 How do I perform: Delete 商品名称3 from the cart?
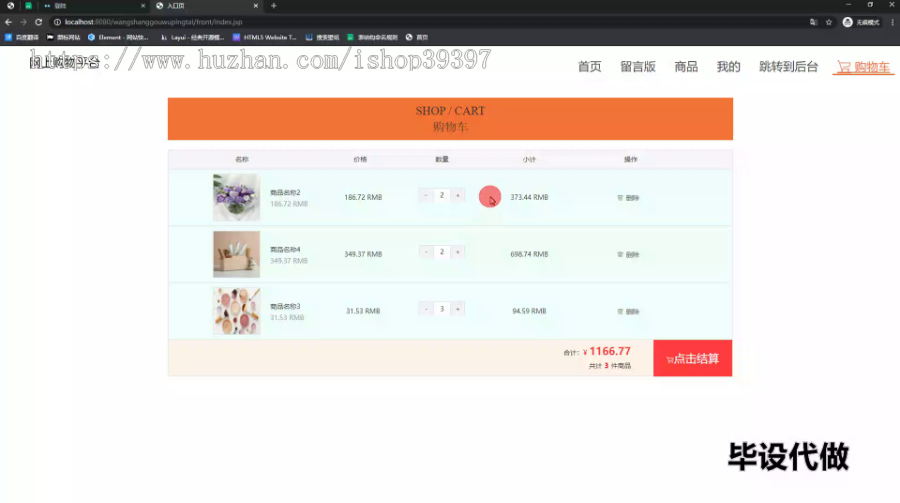(x=629, y=311)
